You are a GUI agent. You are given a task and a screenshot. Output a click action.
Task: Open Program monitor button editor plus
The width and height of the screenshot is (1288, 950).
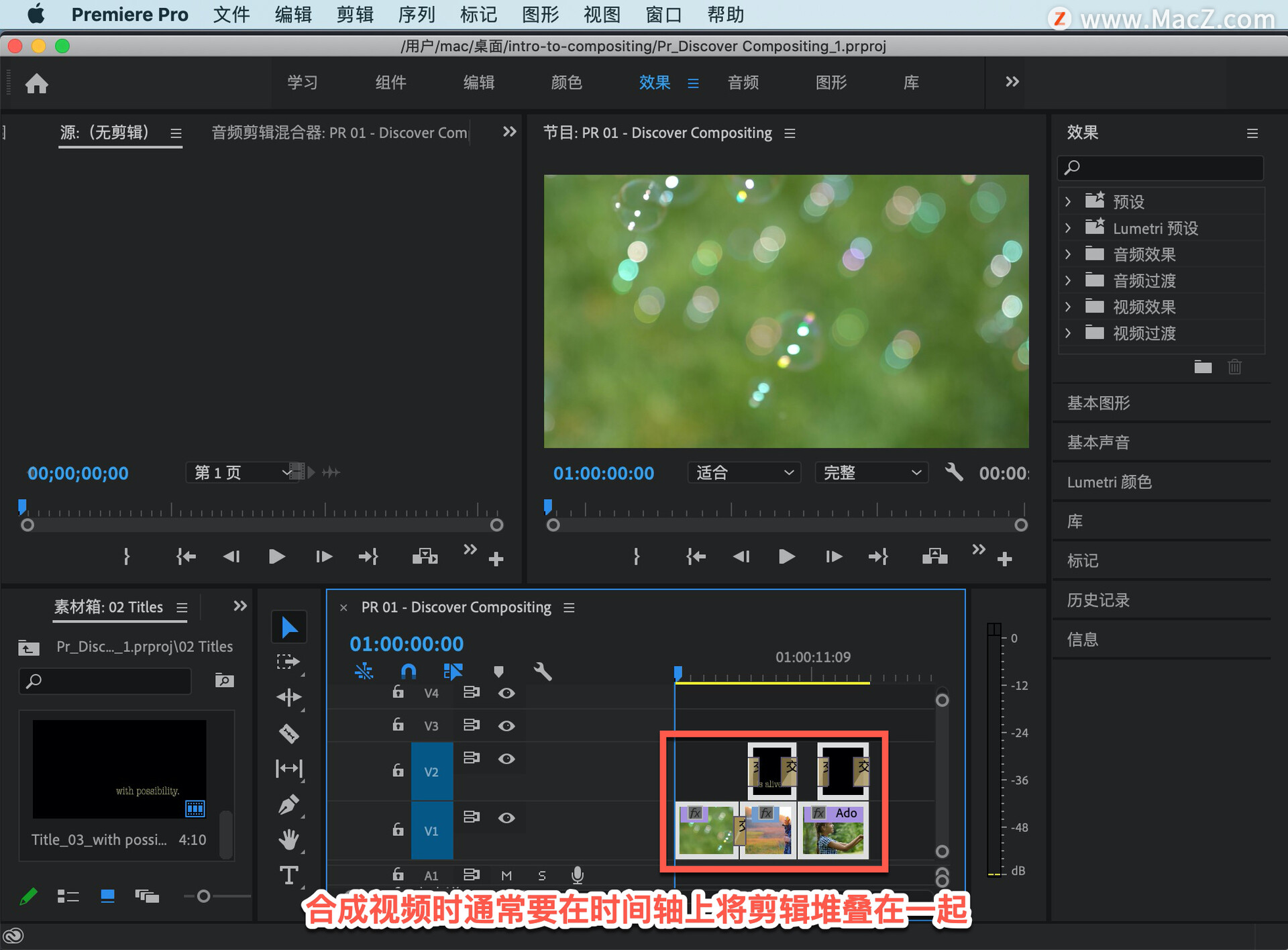[1004, 558]
